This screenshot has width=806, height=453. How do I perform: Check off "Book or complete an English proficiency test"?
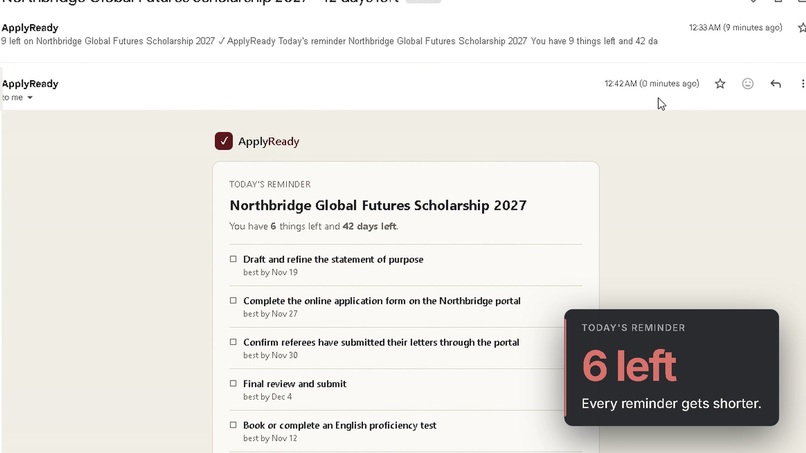pyautogui.click(x=233, y=425)
